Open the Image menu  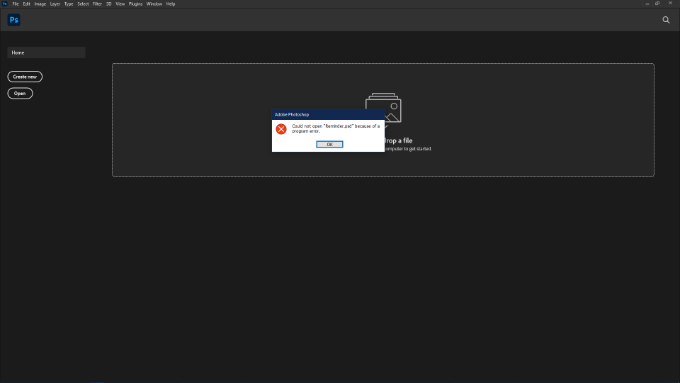(40, 4)
